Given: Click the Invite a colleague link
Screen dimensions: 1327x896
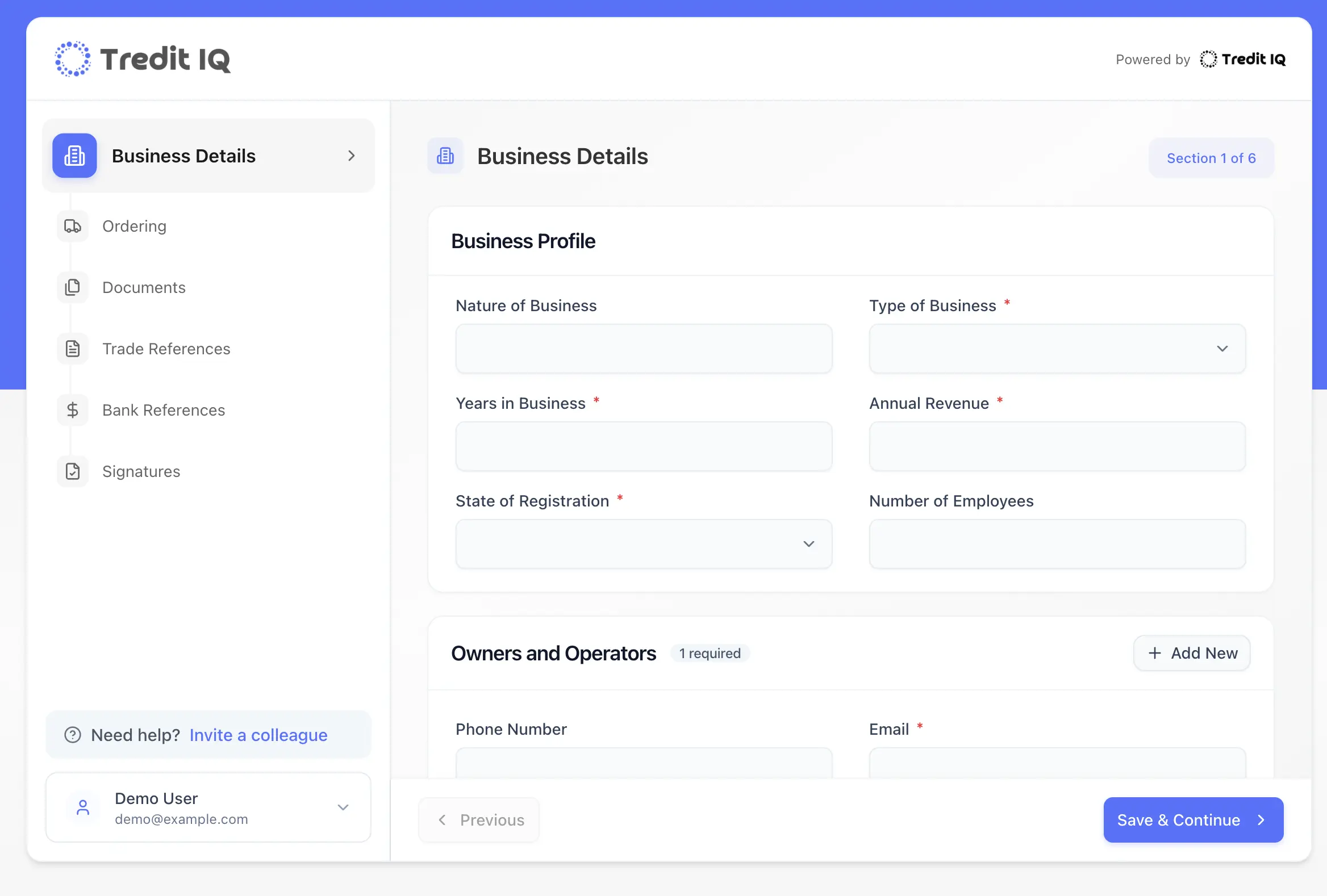Looking at the screenshot, I should pos(258,735).
